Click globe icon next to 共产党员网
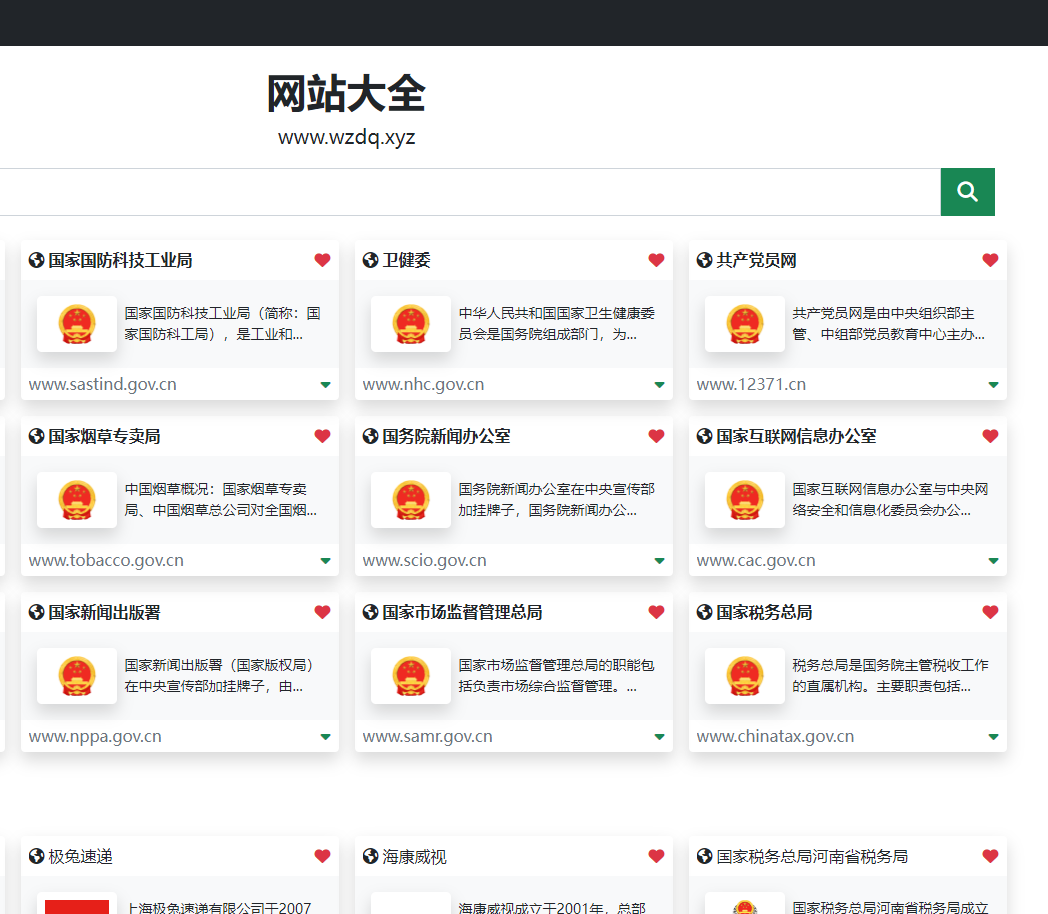Screen dimensions: 1048x914 click(704, 260)
